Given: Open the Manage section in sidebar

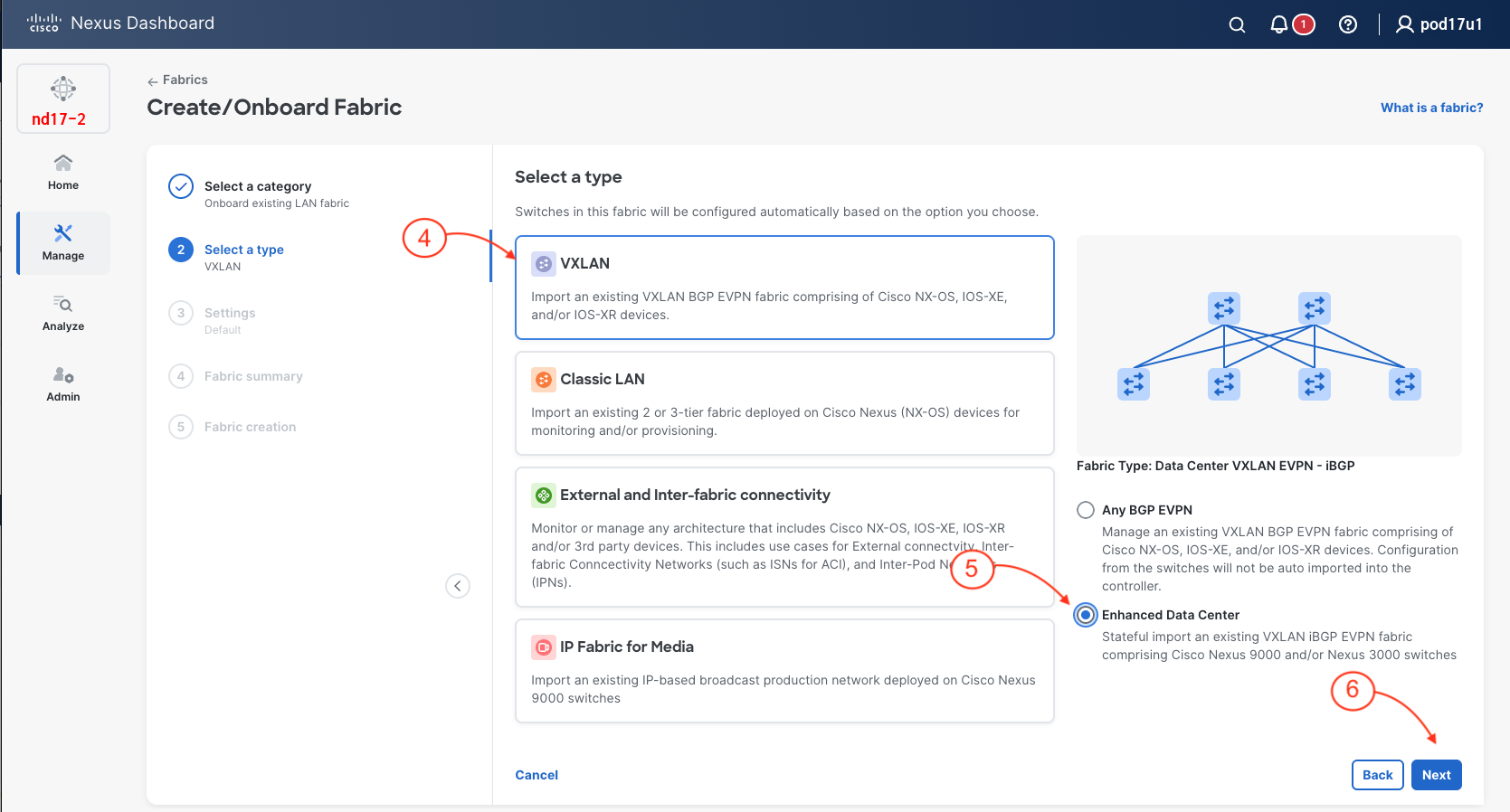Looking at the screenshot, I should 63,242.
